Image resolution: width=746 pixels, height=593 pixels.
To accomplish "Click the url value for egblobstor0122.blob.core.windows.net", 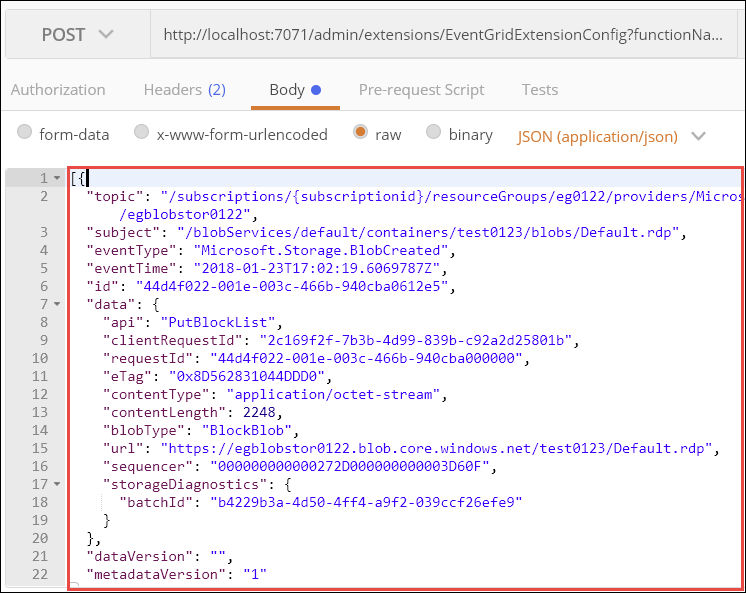I will [437, 448].
